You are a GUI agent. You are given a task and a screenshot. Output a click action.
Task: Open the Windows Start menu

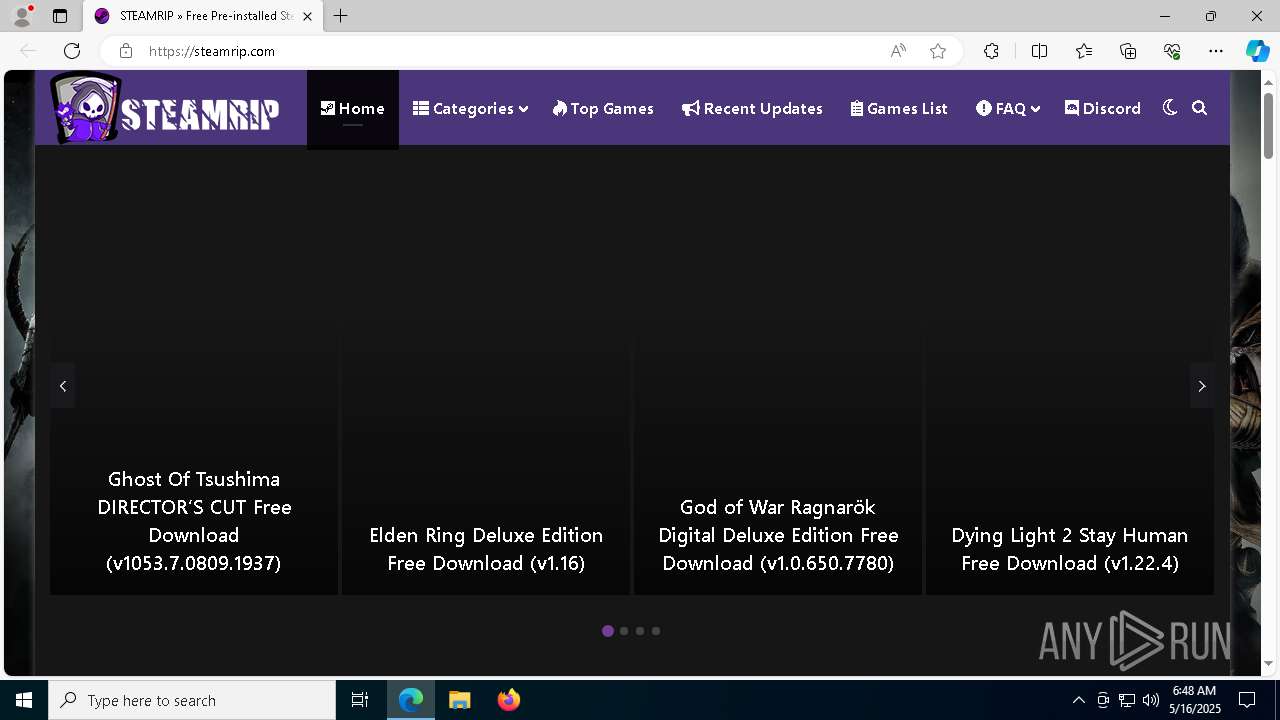(x=24, y=700)
